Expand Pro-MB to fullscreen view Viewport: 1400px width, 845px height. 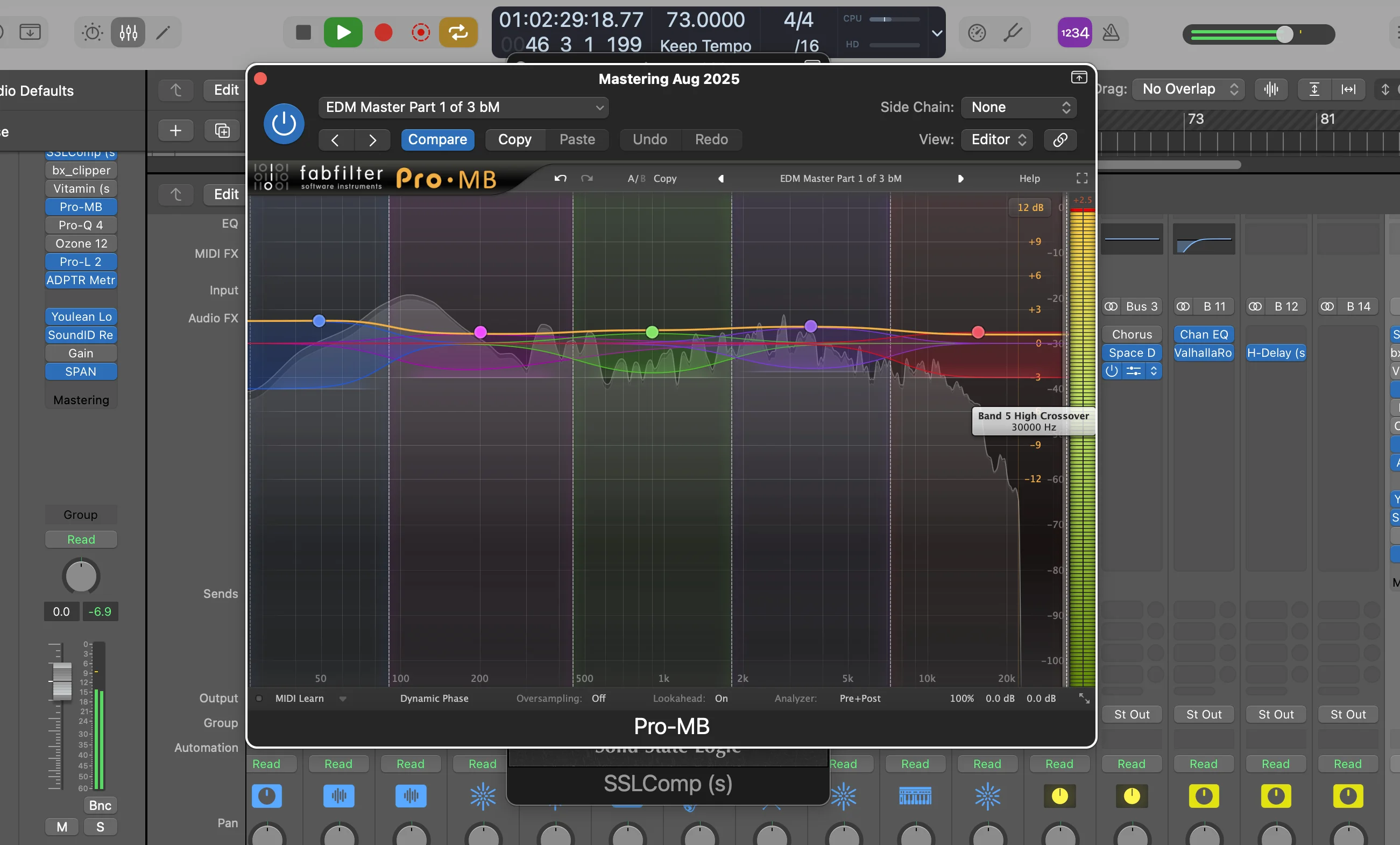tap(1081, 178)
